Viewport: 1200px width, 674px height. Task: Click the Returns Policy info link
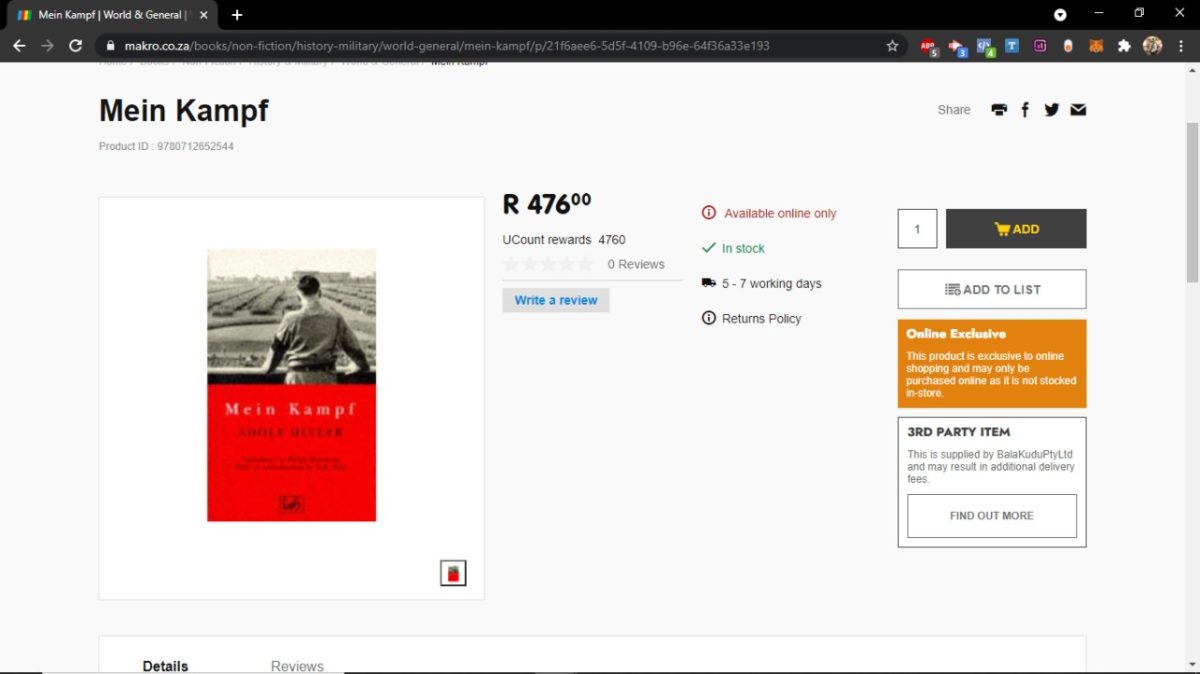pos(761,318)
